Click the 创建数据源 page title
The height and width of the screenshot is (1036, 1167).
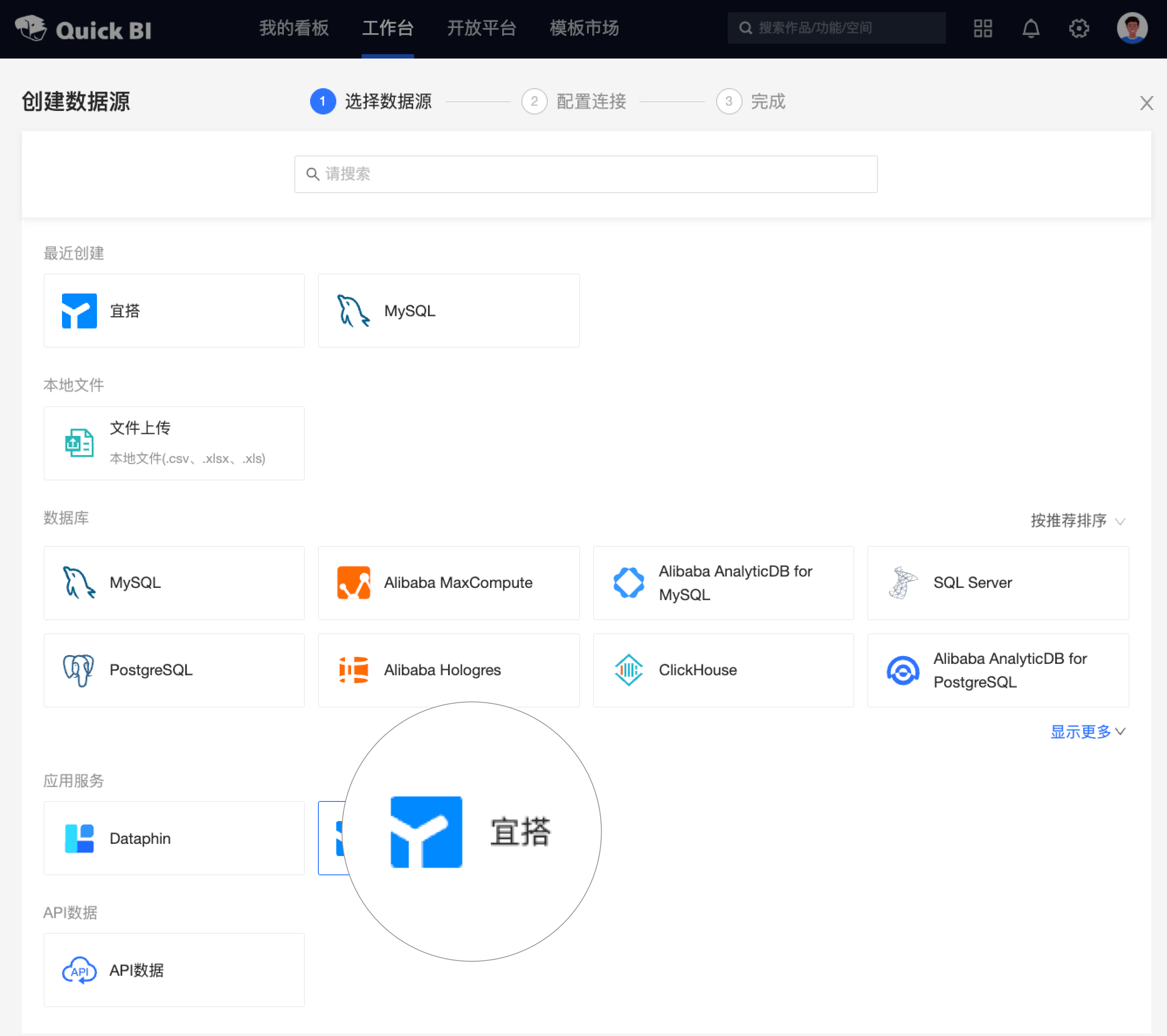pyautogui.click(x=76, y=102)
